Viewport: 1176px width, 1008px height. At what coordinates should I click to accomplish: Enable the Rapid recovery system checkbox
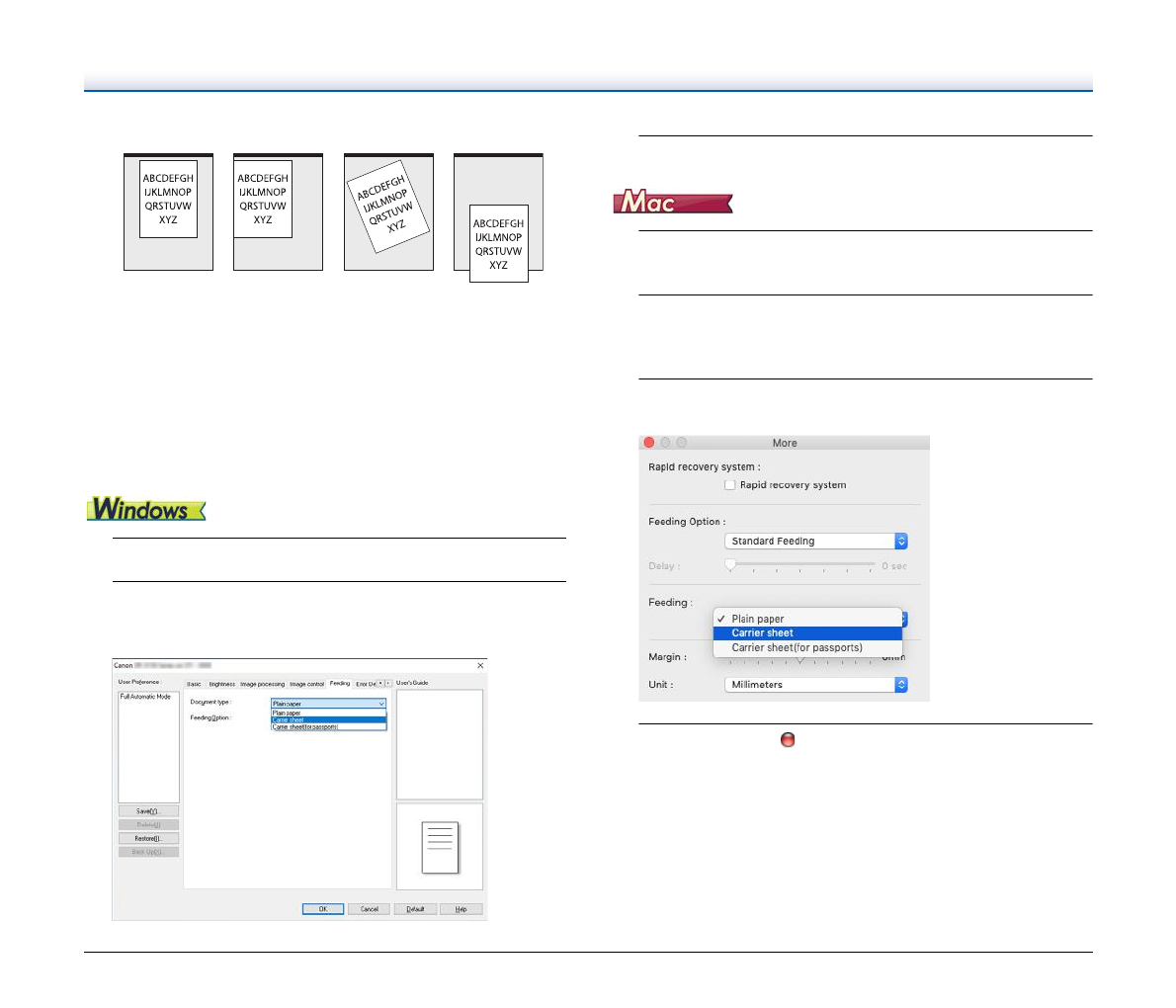[x=730, y=485]
